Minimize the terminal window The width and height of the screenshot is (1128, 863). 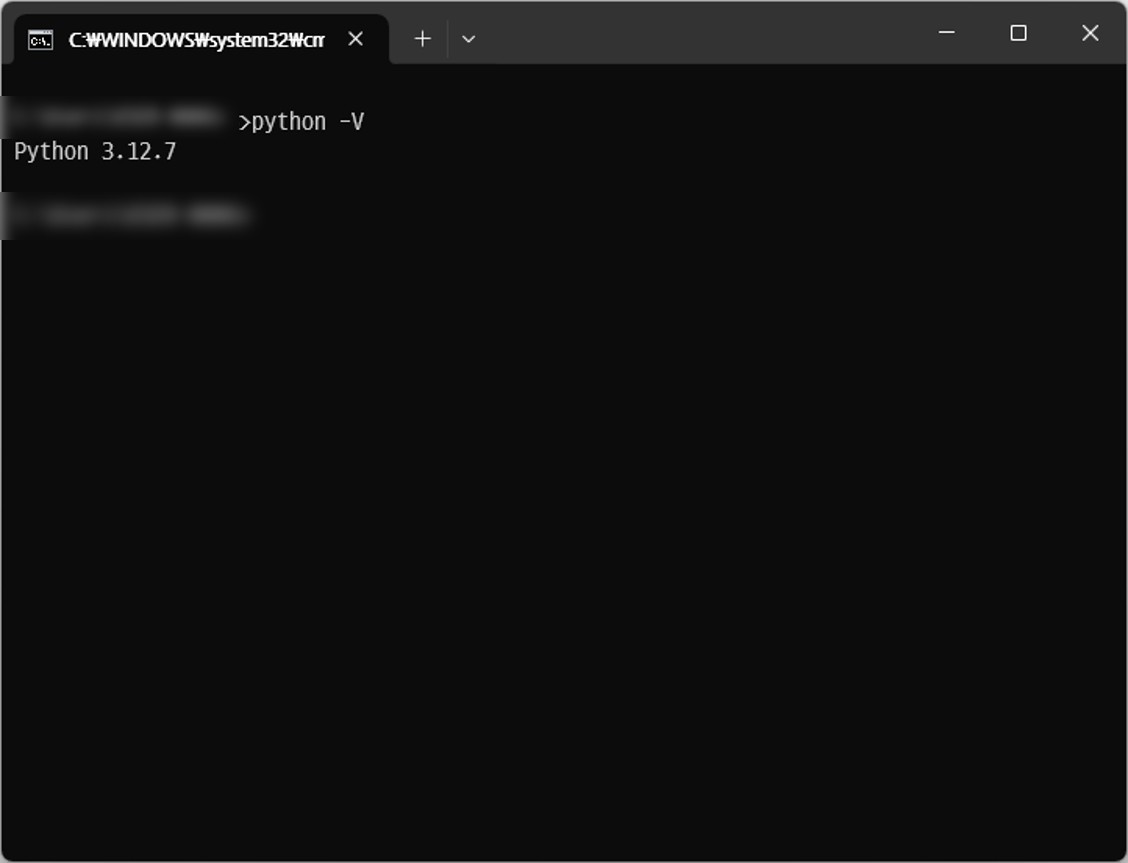[946, 33]
